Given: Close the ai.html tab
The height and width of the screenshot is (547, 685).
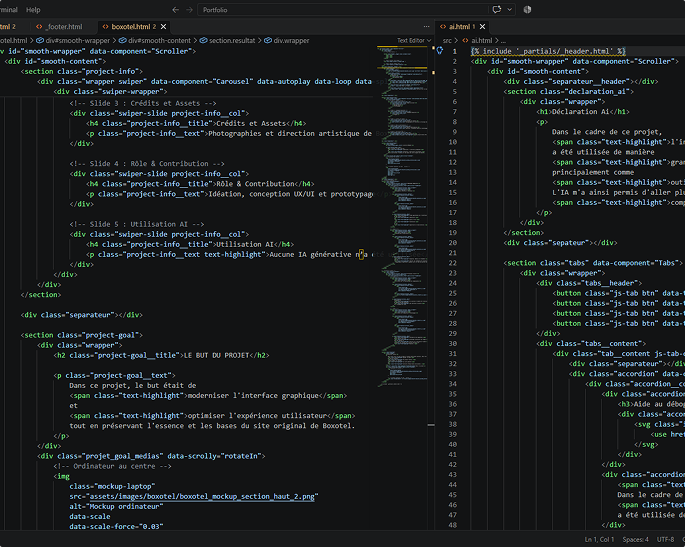Looking at the screenshot, I should click(482, 27).
